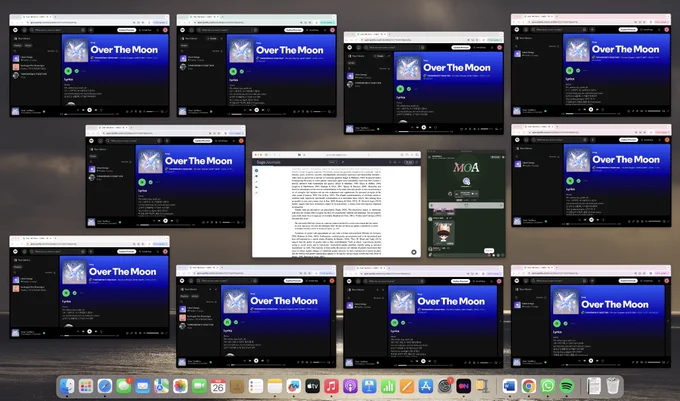Open the black ON app icon
This screenshot has height=401, width=680.
click(464, 386)
